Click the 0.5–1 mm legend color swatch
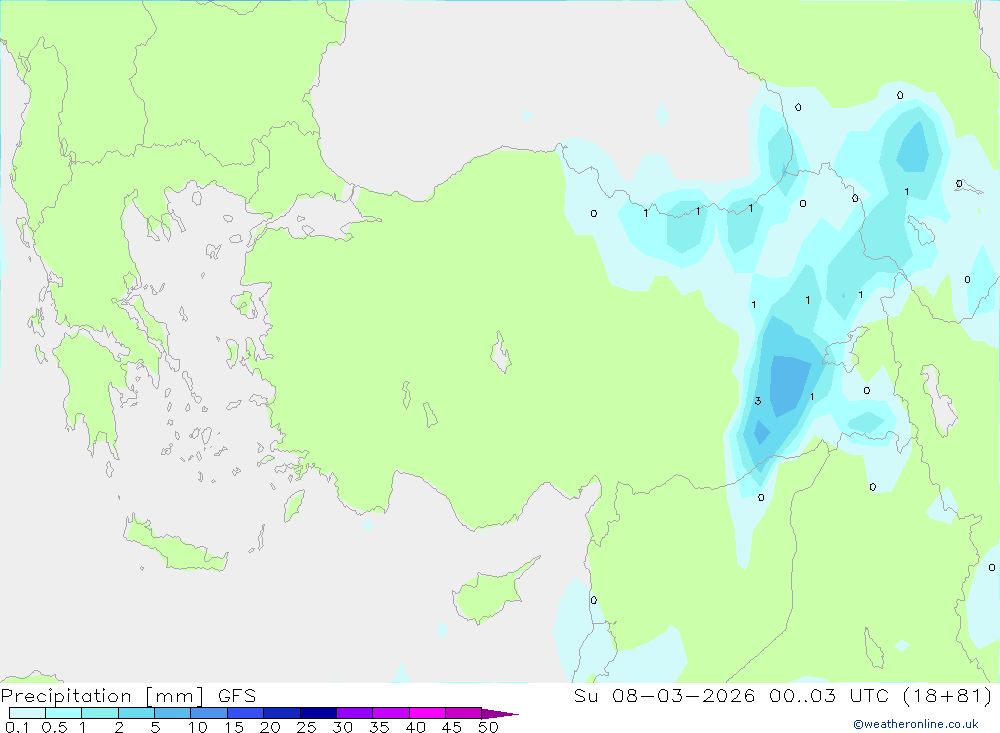Screen dimensions: 1000x733 tap(63, 713)
